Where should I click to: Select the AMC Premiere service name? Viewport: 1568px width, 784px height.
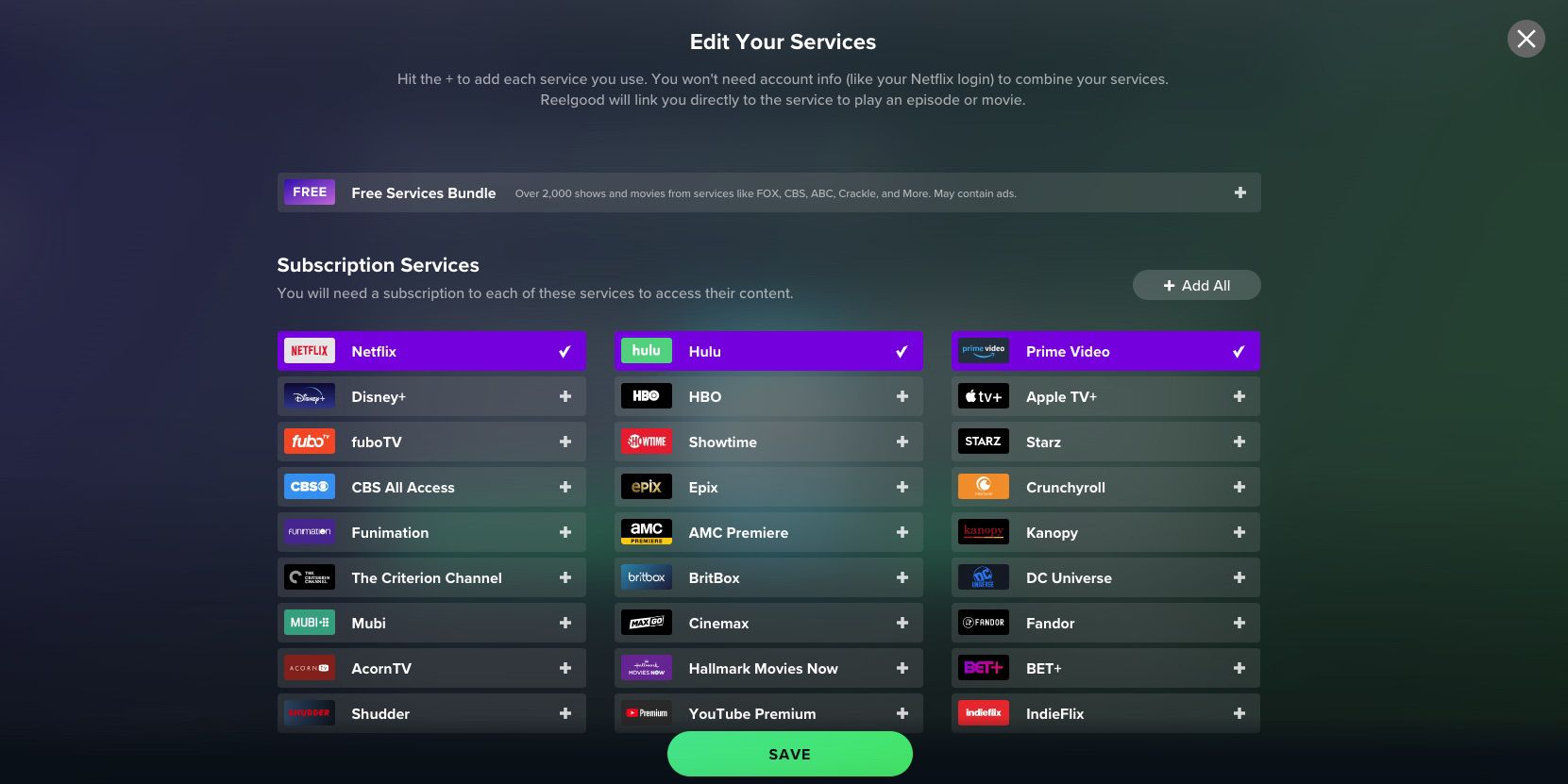click(x=738, y=532)
